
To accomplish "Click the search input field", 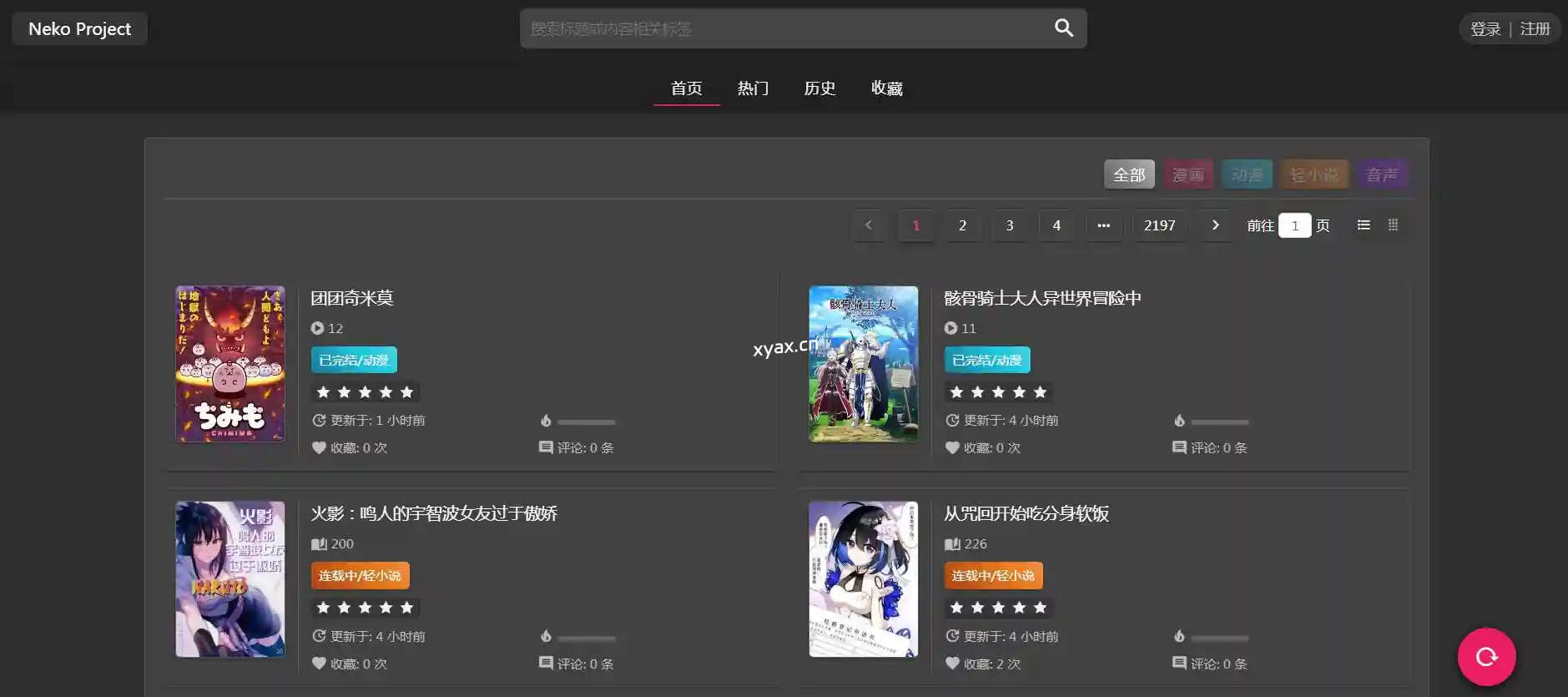I will [x=784, y=29].
